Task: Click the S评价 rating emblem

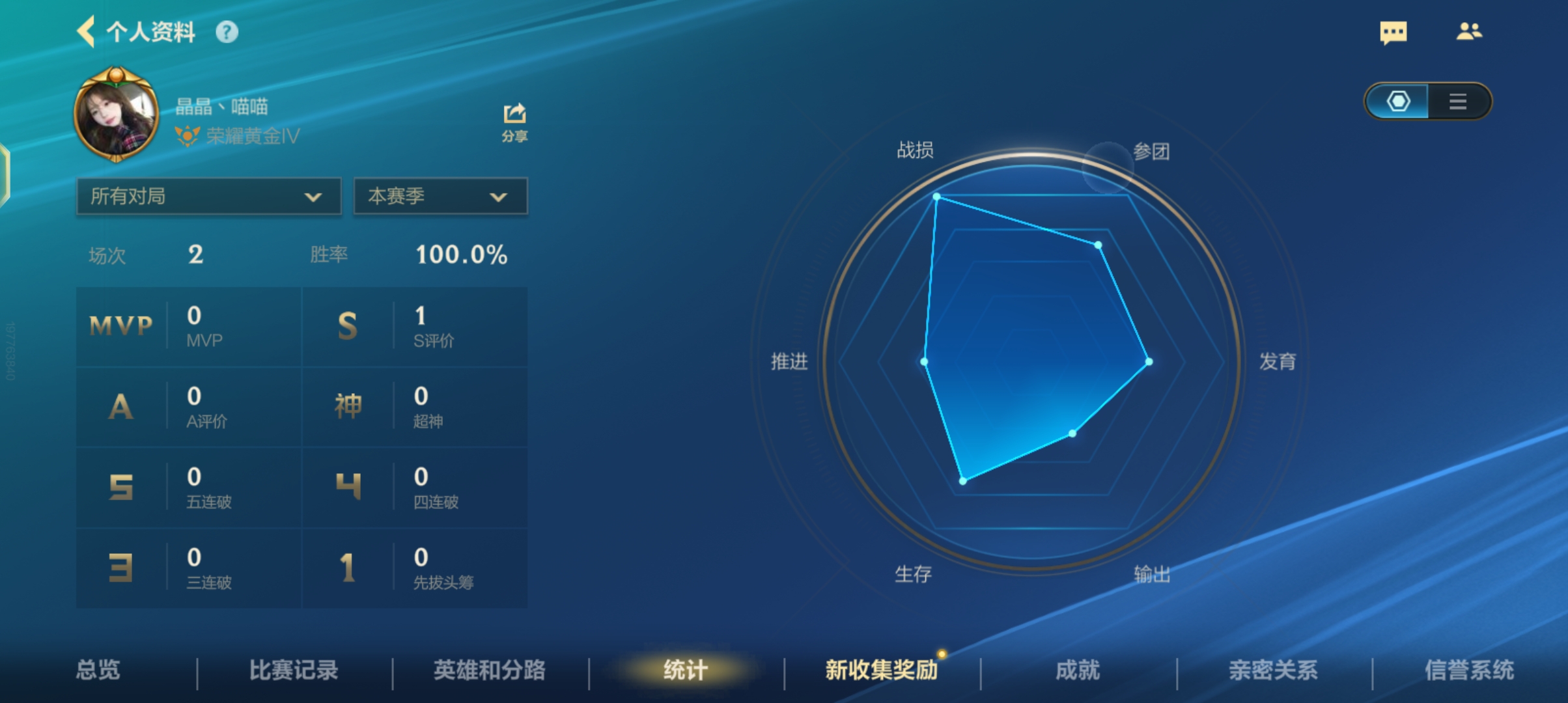Action: [348, 325]
